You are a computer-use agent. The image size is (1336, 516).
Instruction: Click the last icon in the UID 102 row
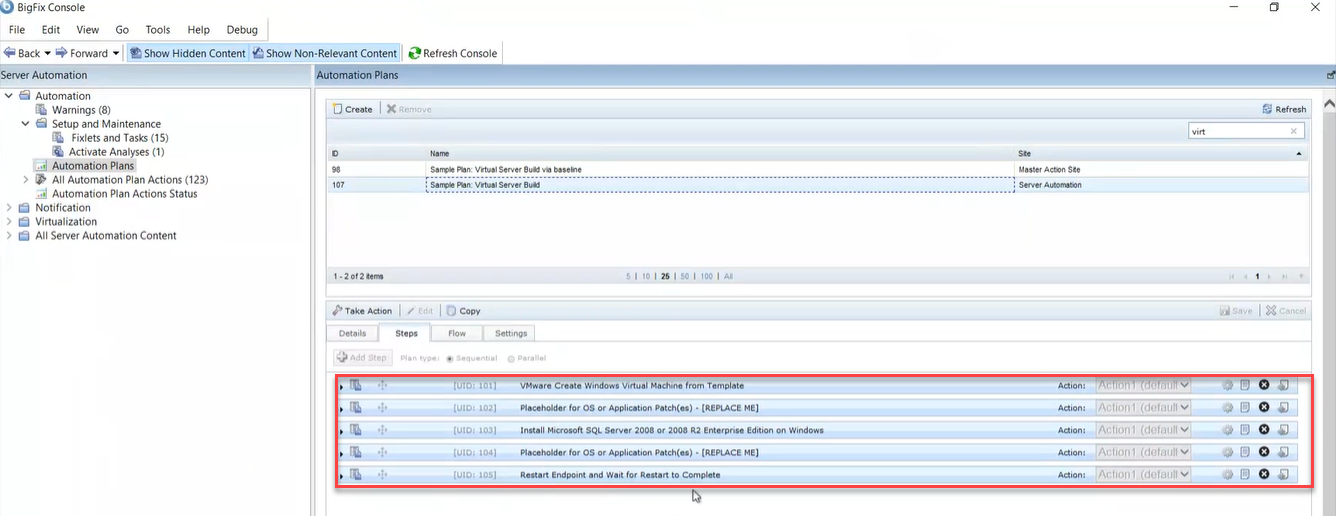pyautogui.click(x=1283, y=408)
